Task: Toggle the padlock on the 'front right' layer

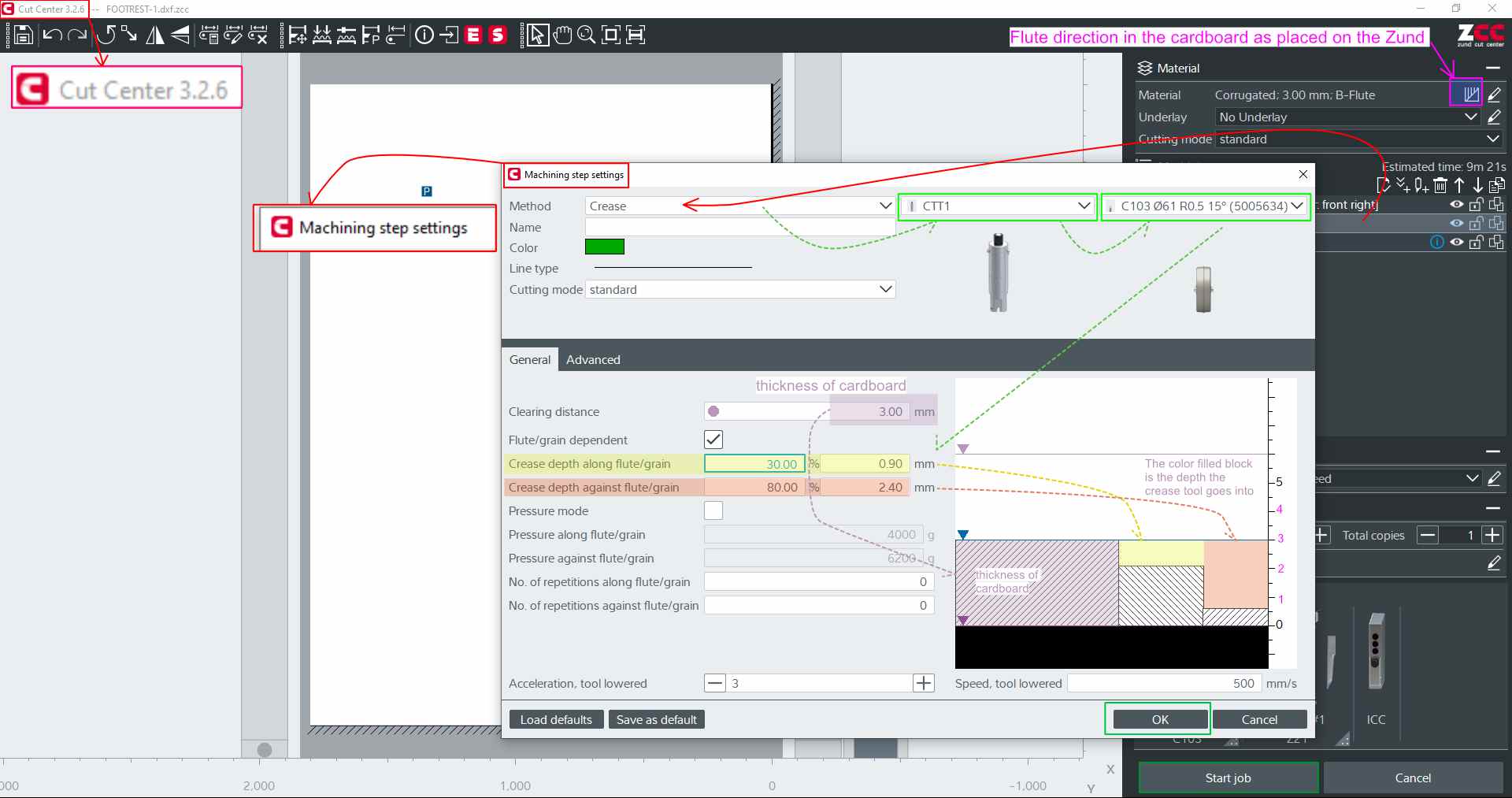Action: tap(1477, 204)
